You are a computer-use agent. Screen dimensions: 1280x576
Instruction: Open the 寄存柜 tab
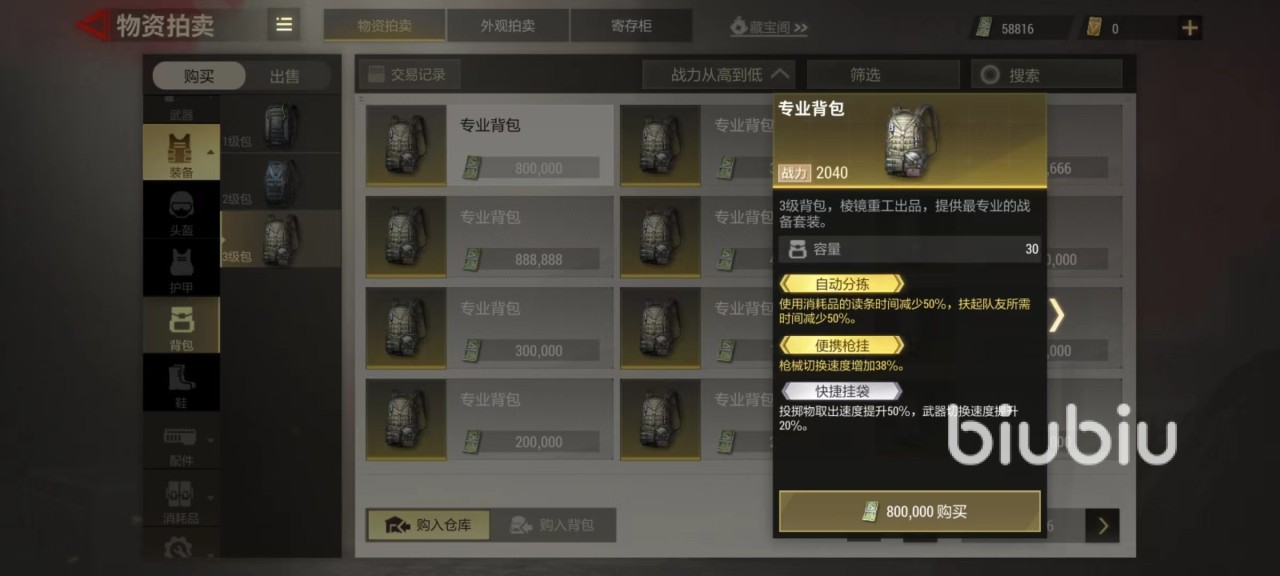631,25
